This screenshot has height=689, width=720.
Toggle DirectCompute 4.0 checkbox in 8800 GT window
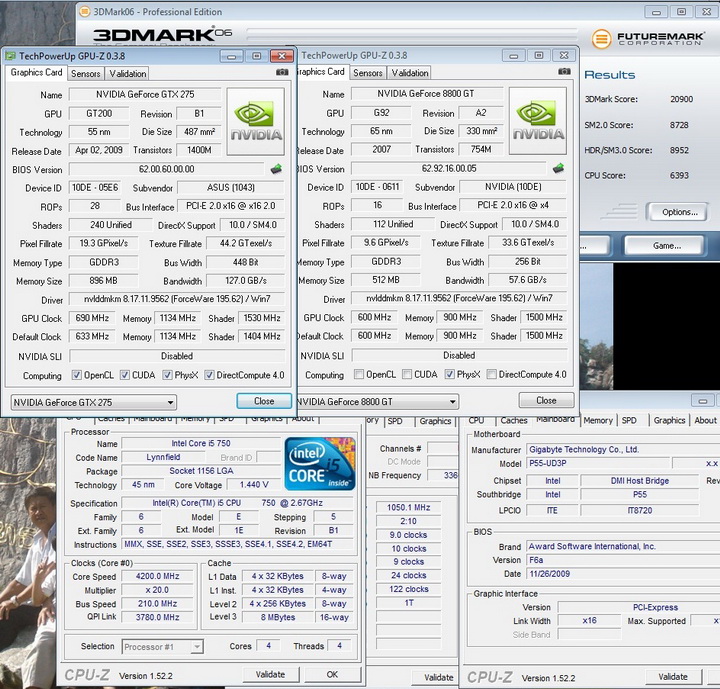click(x=491, y=374)
